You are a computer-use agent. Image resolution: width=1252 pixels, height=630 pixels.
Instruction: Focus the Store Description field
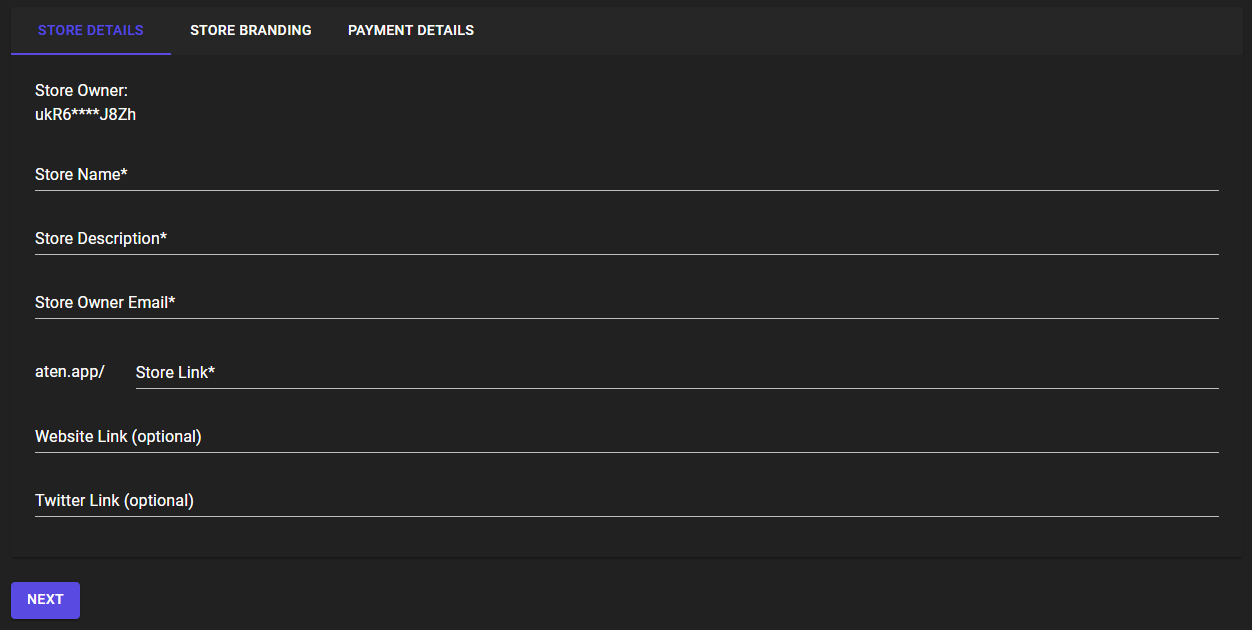(x=626, y=239)
